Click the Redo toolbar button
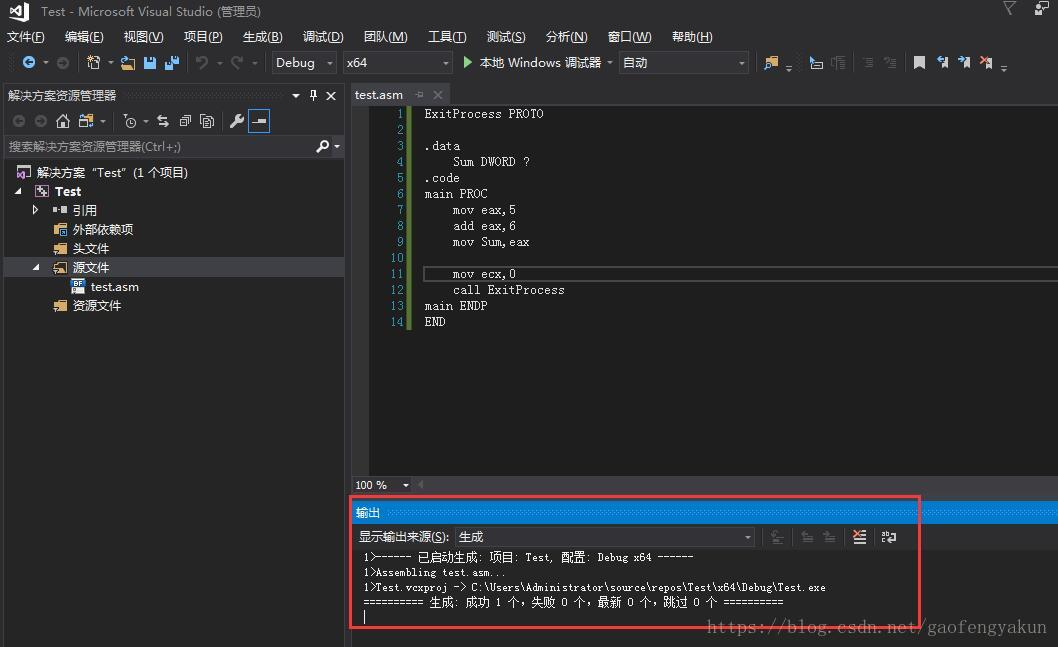This screenshot has width=1058, height=647. 235,62
